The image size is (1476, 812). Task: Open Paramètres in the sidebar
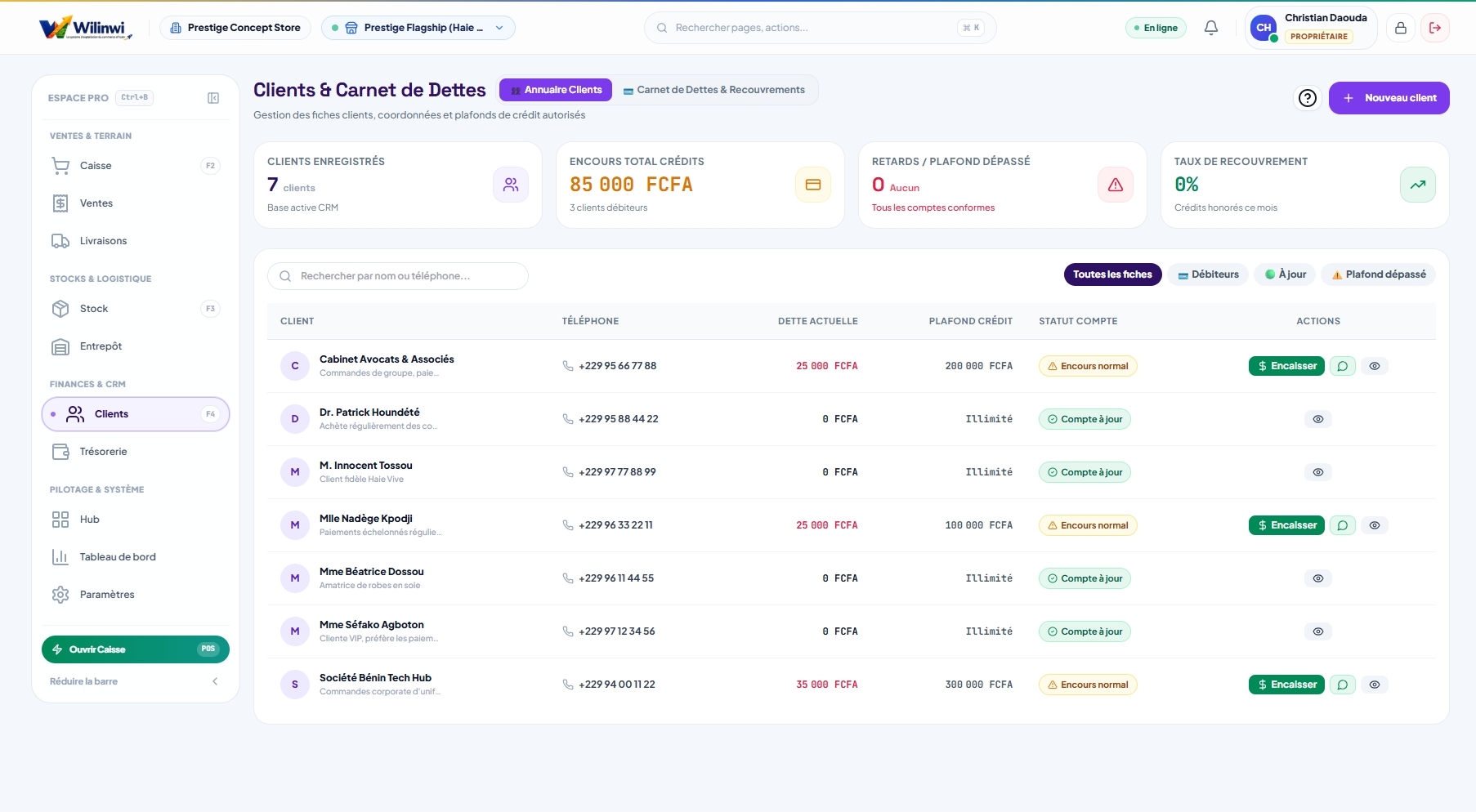(136, 595)
